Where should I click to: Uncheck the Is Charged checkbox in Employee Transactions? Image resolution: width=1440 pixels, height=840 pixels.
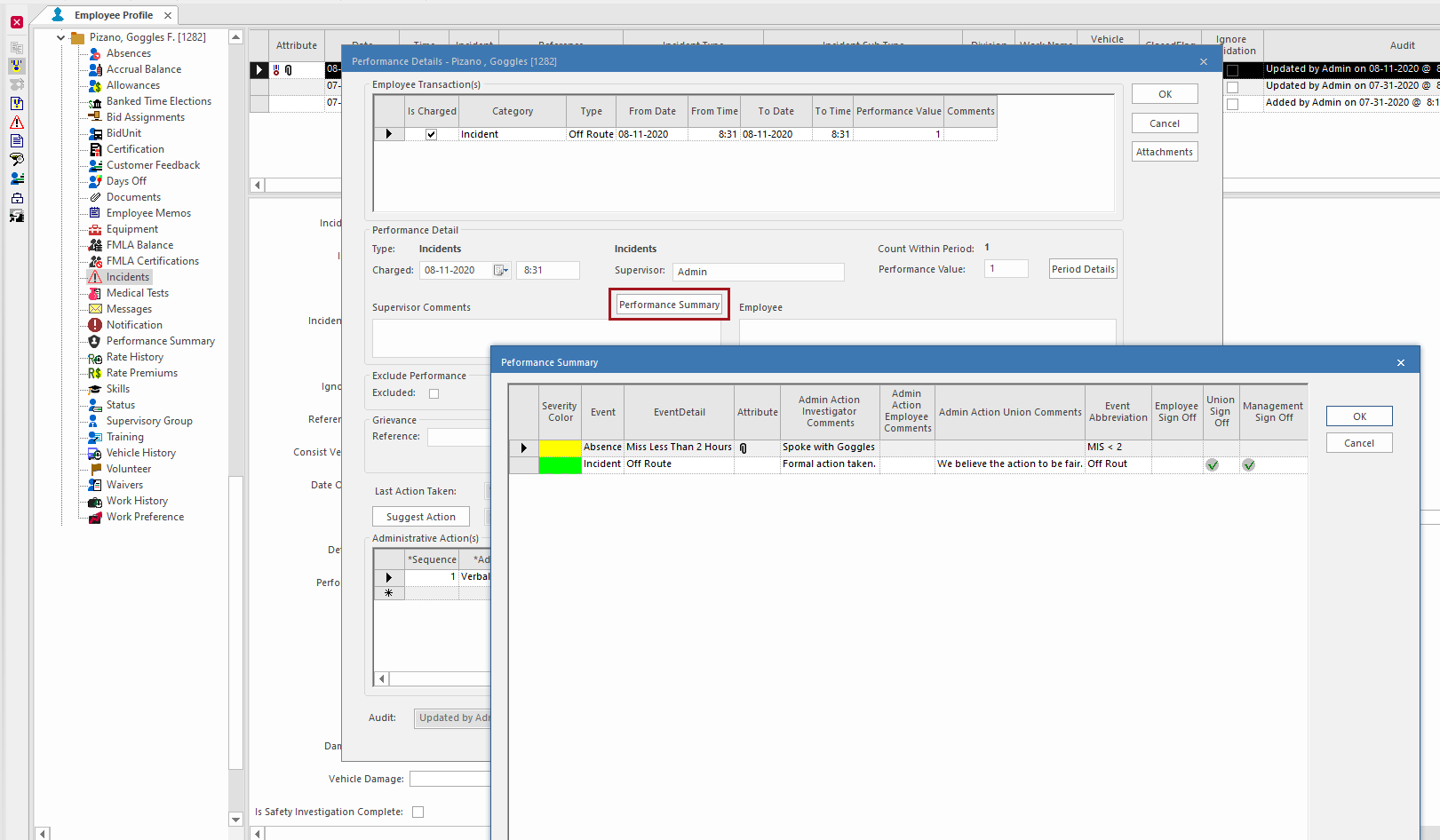[x=431, y=134]
